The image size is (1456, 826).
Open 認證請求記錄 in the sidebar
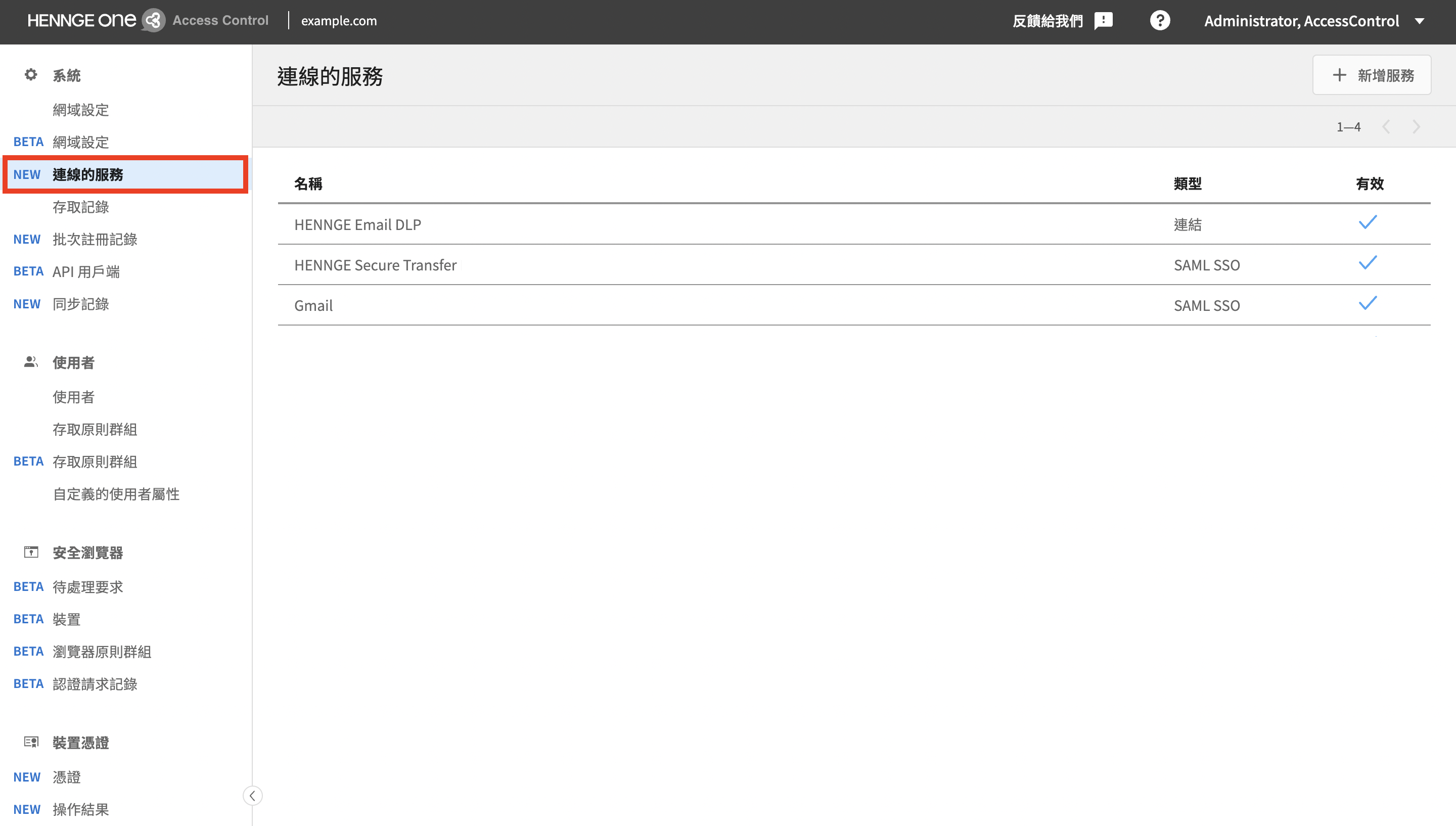95,683
